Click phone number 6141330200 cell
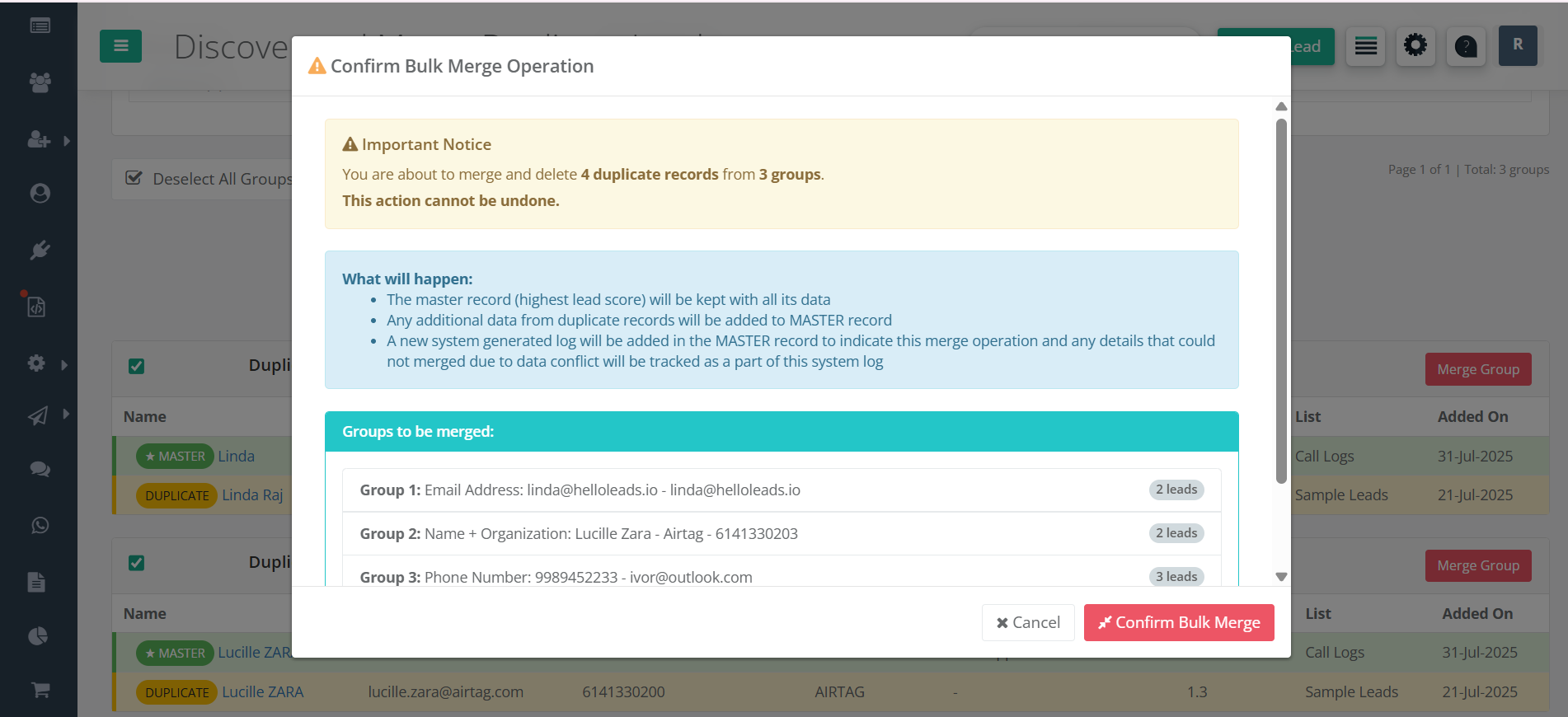Screen dimensions: 1568x717 point(623,691)
